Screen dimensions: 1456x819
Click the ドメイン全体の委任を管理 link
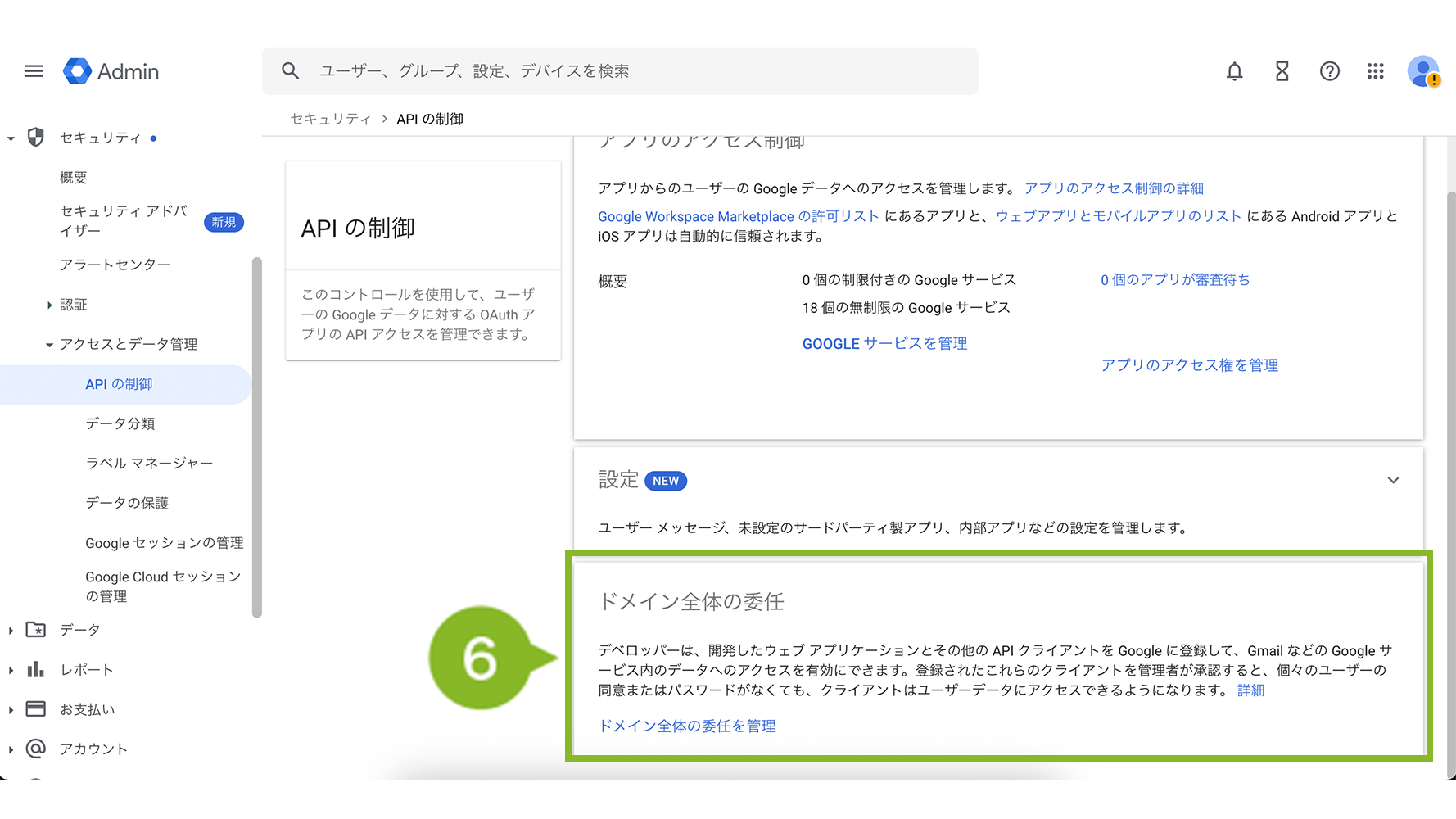click(x=687, y=726)
